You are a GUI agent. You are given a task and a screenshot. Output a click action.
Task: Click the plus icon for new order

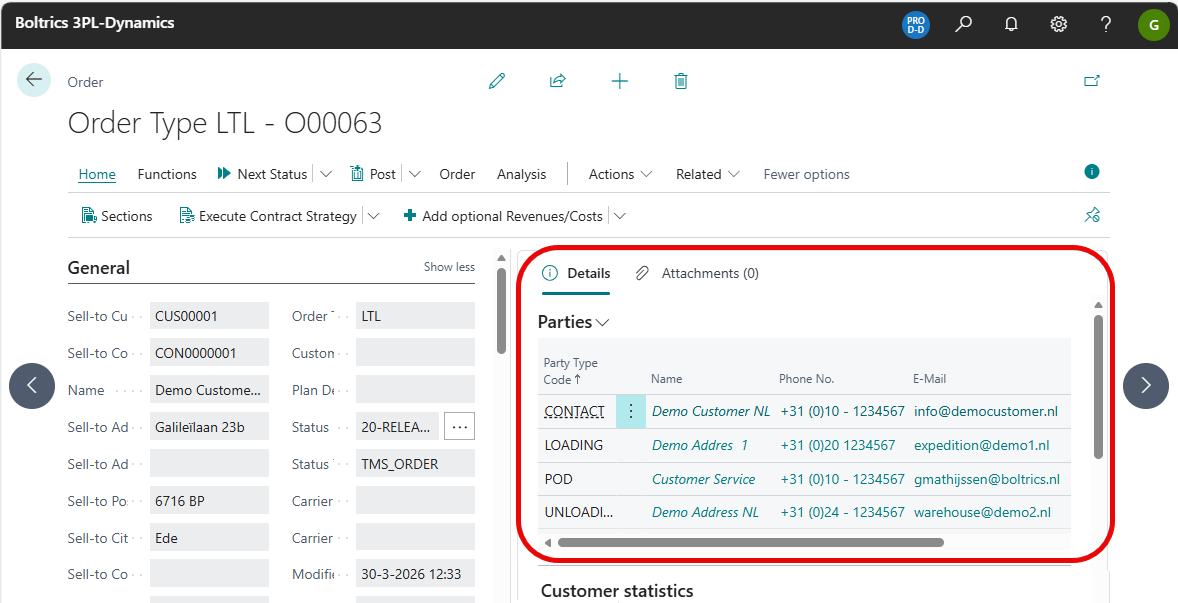point(620,81)
